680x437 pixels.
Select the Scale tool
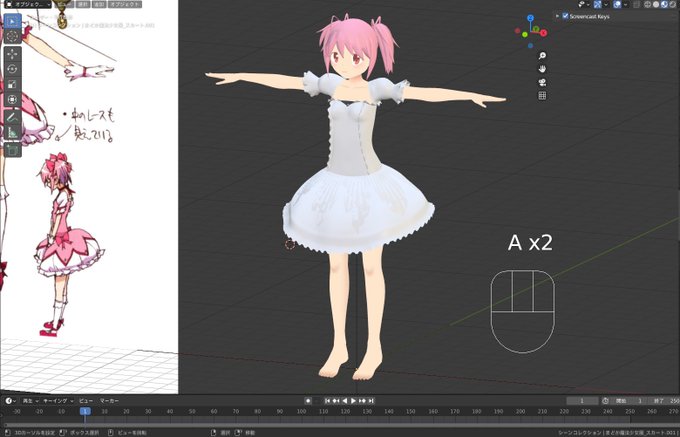(x=12, y=84)
